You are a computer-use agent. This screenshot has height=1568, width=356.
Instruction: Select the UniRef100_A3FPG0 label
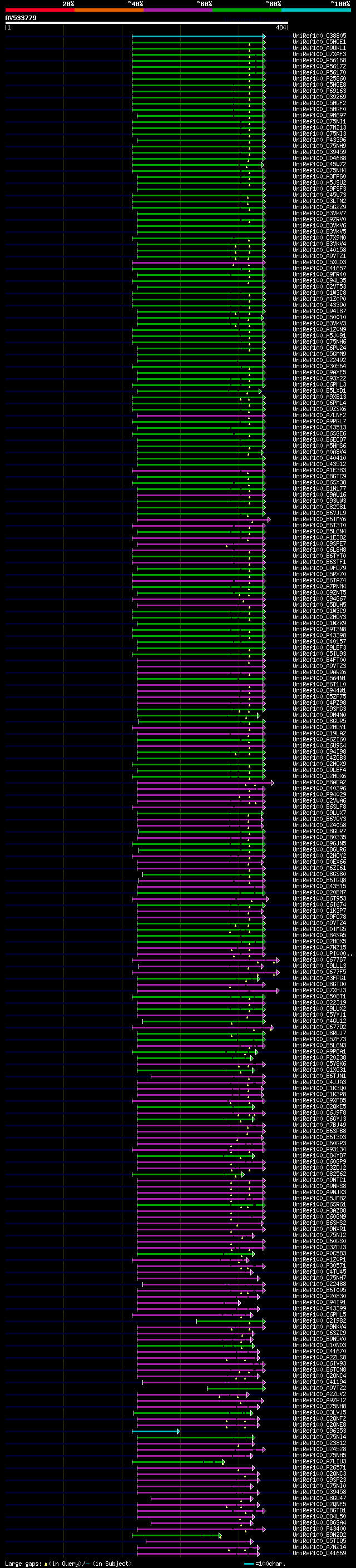coord(319,176)
